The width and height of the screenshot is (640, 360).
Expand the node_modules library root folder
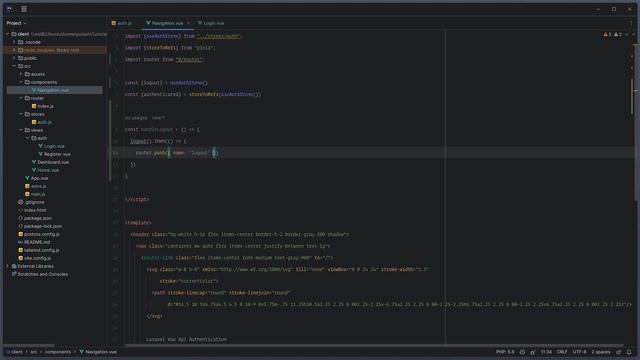click(14, 50)
